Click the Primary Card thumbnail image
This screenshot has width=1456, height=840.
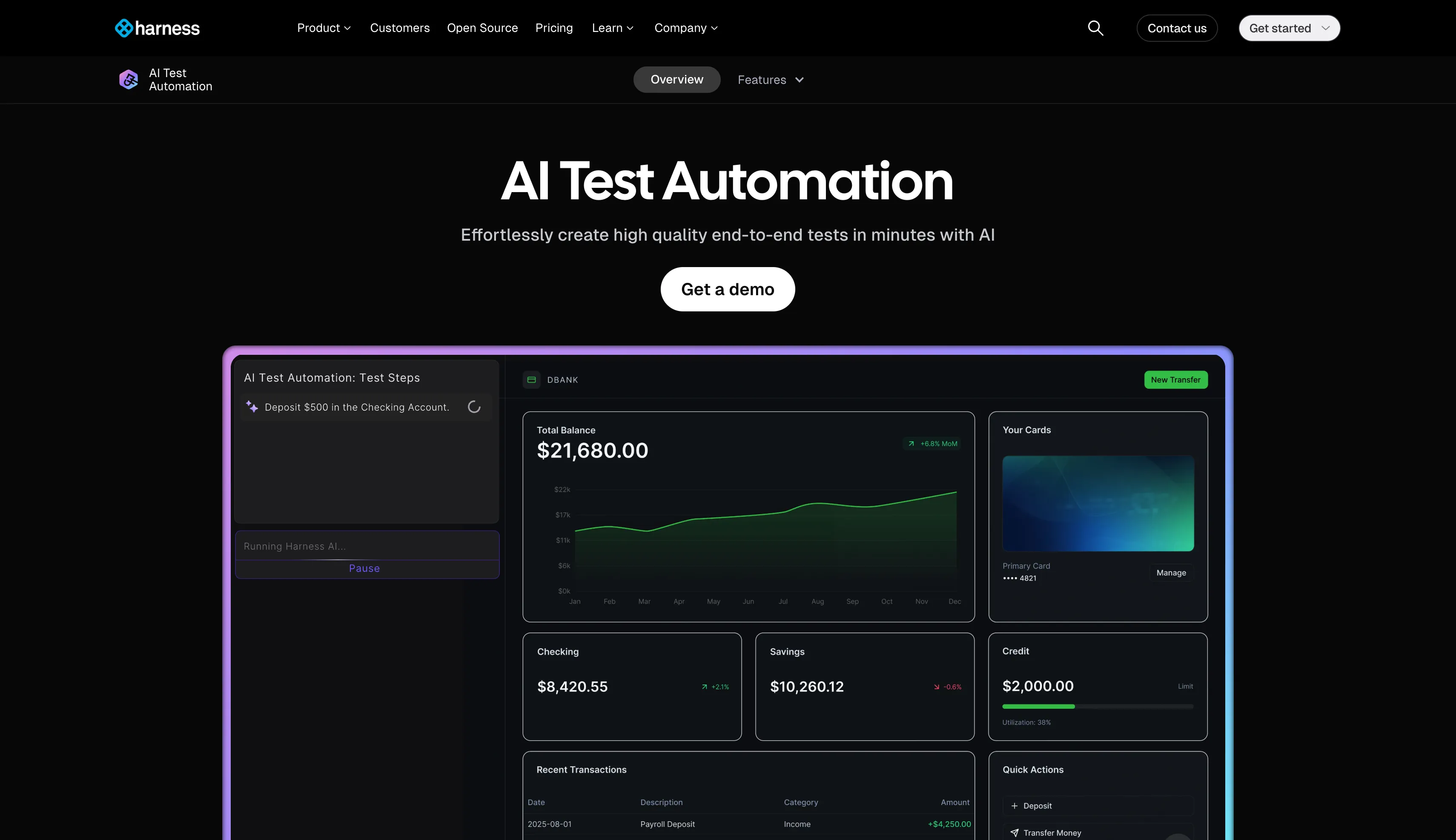(1098, 503)
